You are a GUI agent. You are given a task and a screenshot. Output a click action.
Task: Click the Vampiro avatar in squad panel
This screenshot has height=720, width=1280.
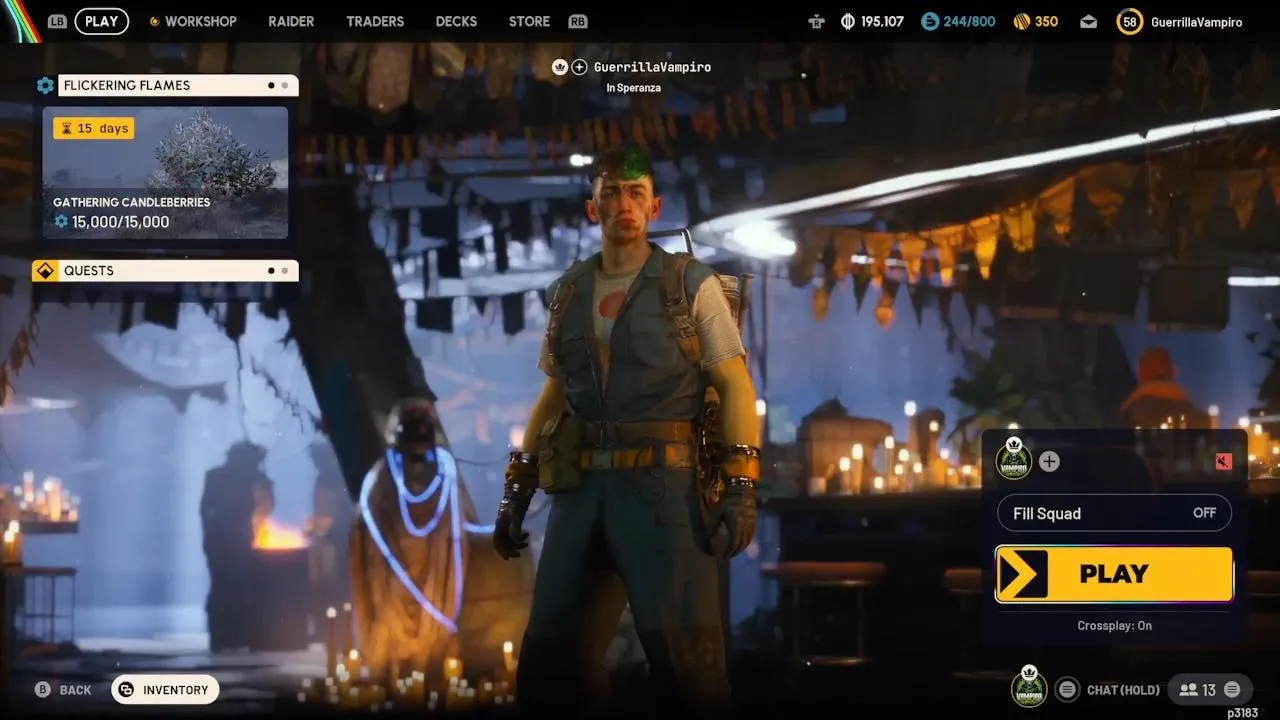tap(1014, 459)
